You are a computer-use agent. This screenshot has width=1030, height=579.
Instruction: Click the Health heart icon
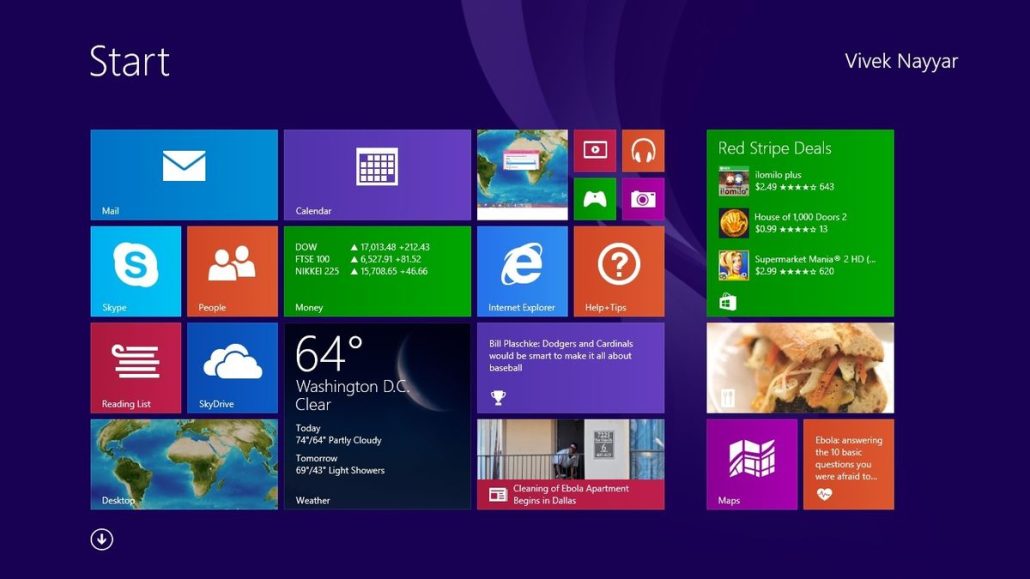point(824,494)
